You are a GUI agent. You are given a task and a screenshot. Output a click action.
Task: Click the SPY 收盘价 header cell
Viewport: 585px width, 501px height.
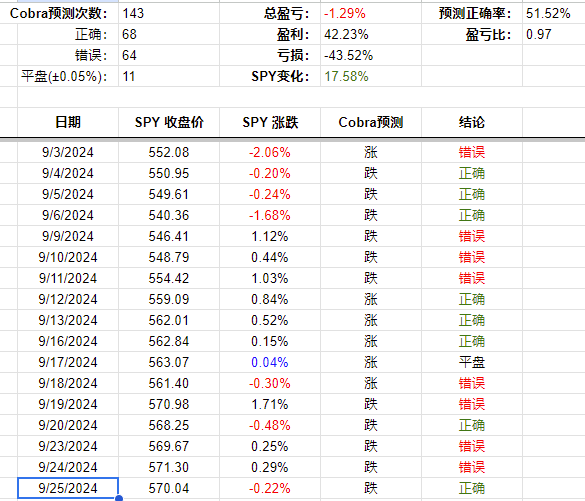pos(169,122)
